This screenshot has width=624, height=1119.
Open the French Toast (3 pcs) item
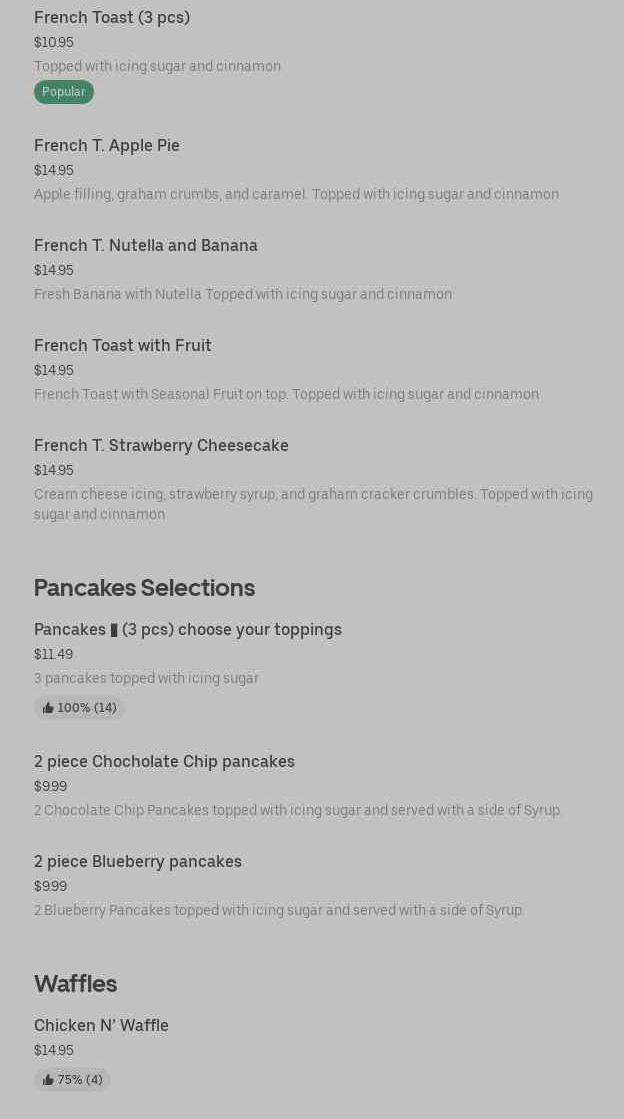112,17
